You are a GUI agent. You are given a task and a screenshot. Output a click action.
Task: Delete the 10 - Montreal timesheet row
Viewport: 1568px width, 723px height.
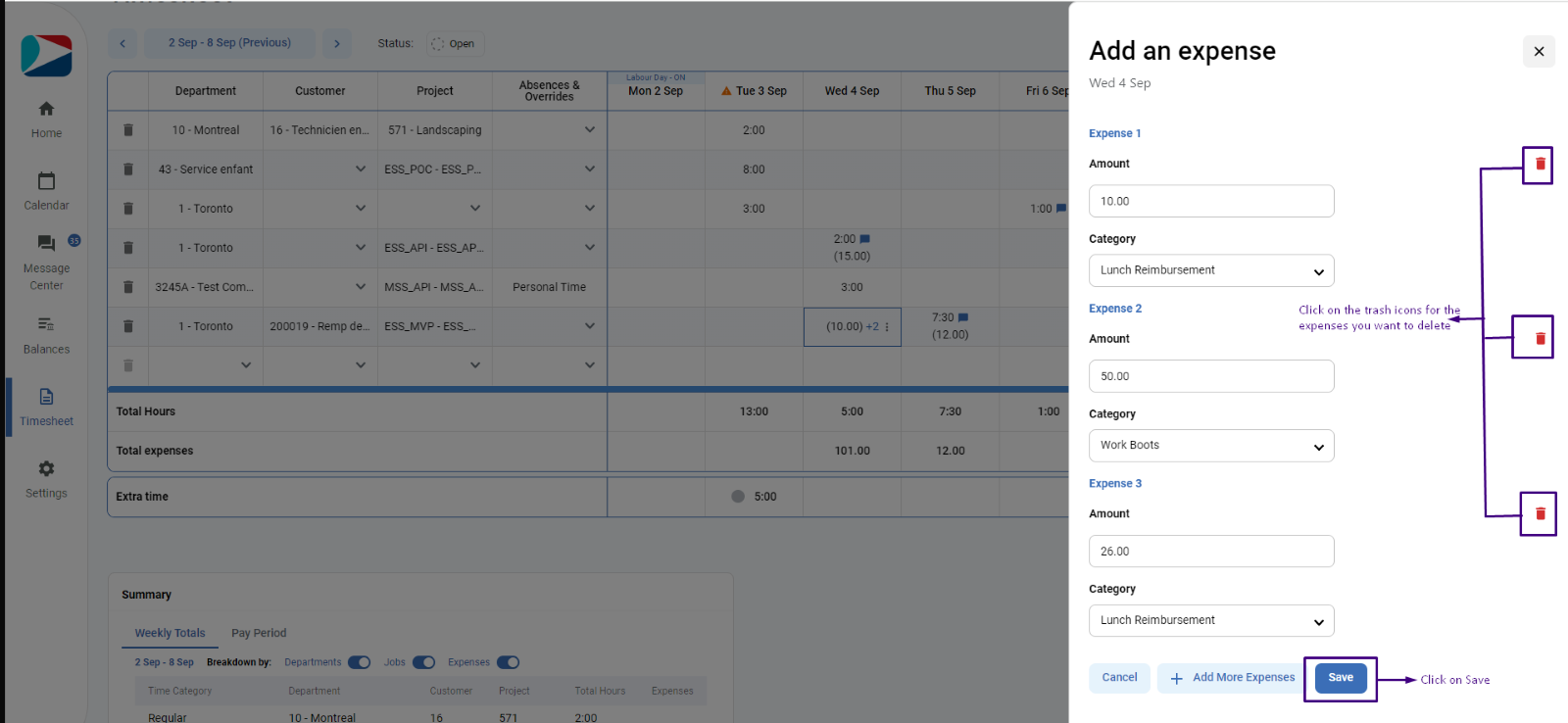coord(128,129)
